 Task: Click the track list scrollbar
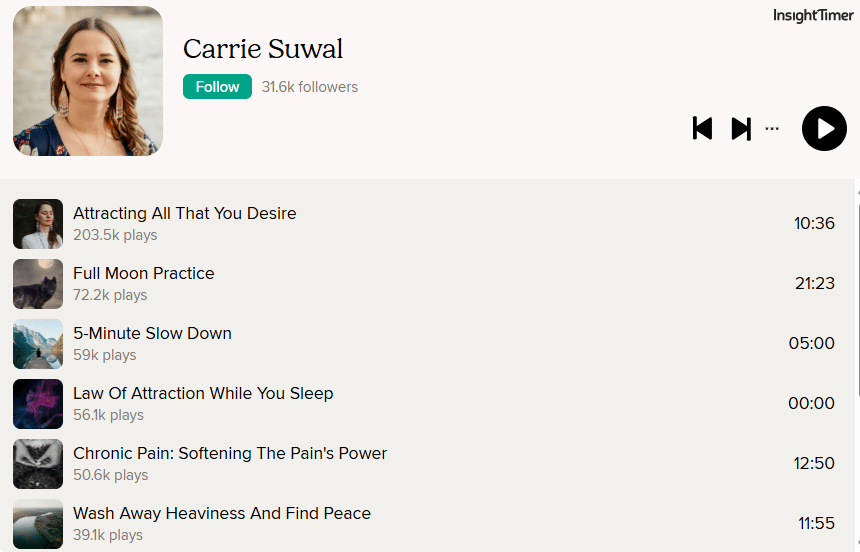pos(858,296)
